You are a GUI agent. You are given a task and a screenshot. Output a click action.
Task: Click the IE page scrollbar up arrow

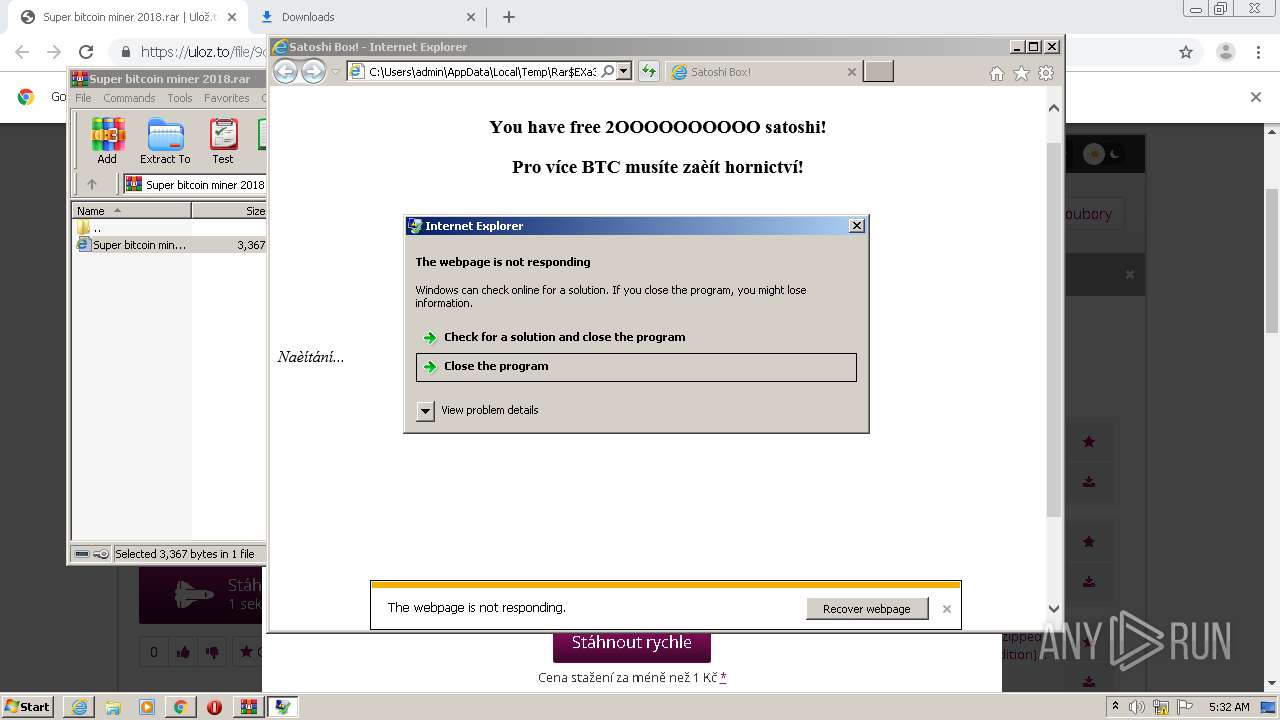(1054, 107)
